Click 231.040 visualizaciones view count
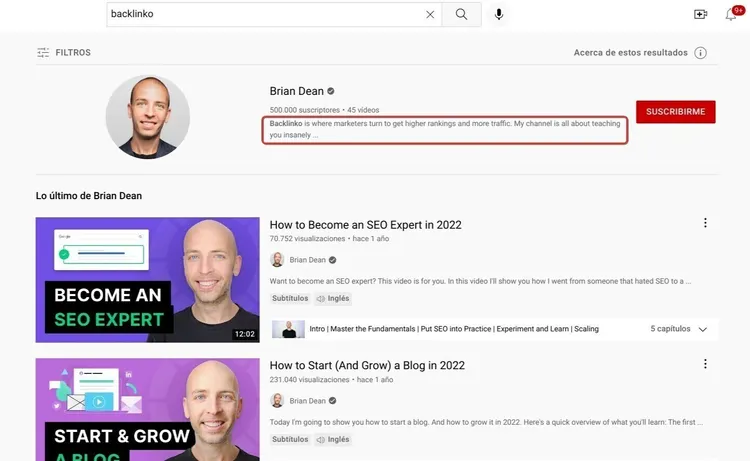Image resolution: width=750 pixels, height=461 pixels. tap(309, 380)
